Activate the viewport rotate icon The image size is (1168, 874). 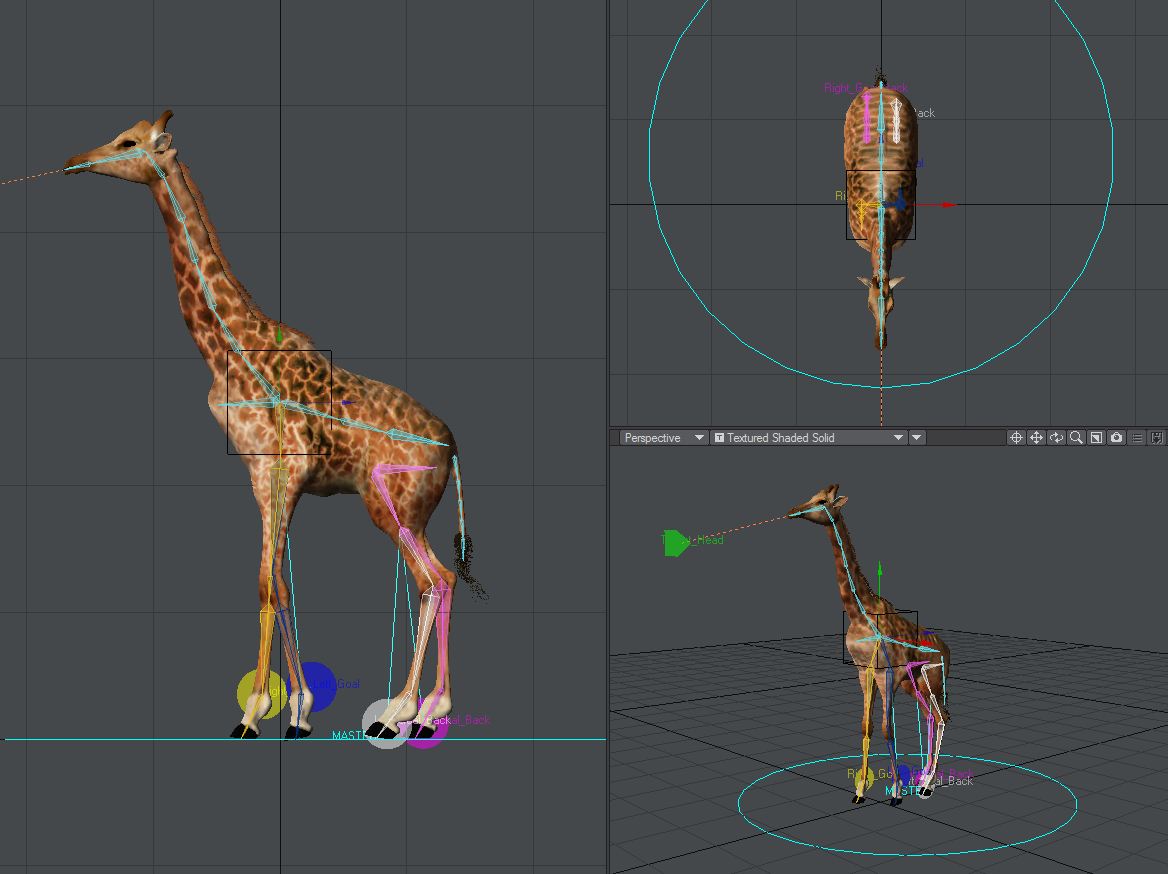point(1056,437)
